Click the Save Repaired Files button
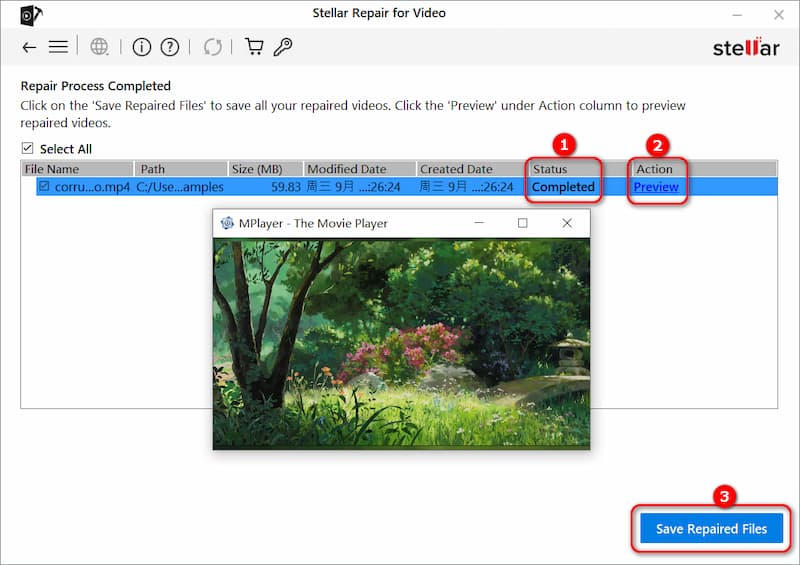This screenshot has width=800, height=565. tap(711, 529)
